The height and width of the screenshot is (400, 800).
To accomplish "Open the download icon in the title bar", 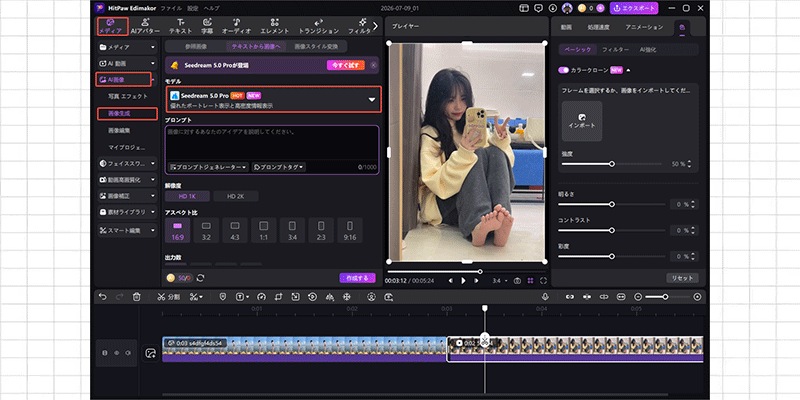I will (x=553, y=8).
